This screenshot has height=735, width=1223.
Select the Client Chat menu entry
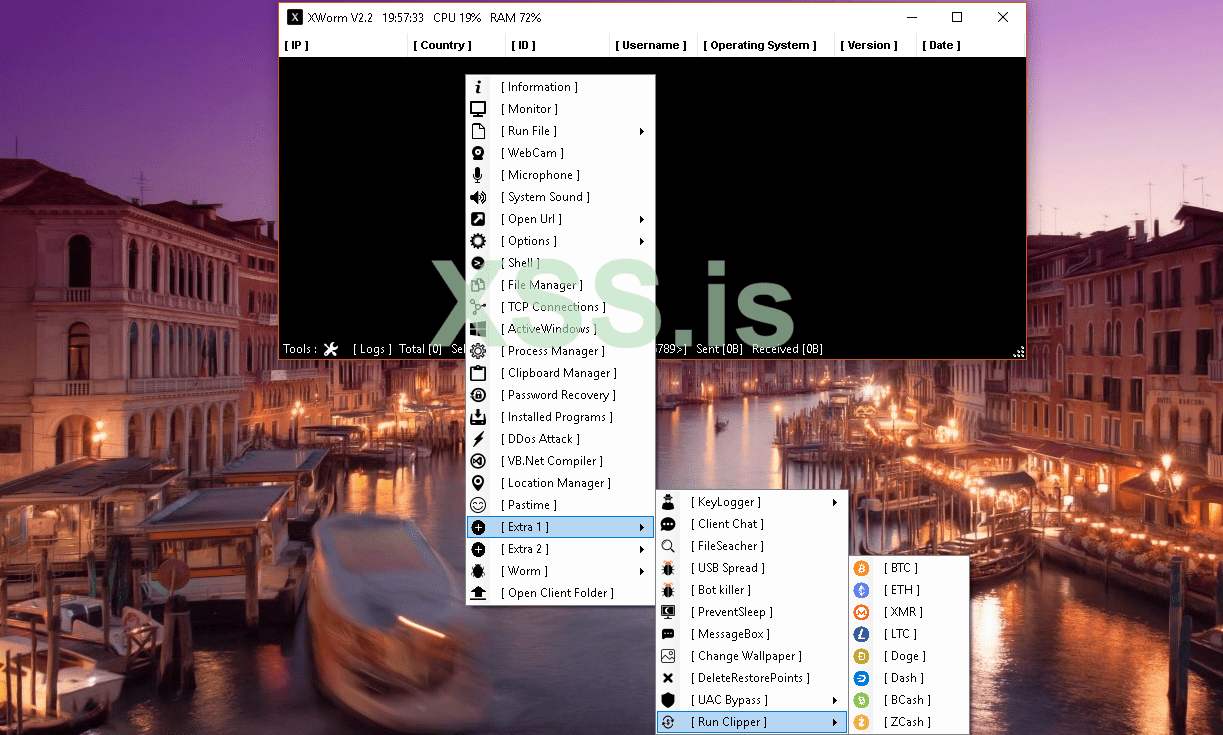pos(730,524)
